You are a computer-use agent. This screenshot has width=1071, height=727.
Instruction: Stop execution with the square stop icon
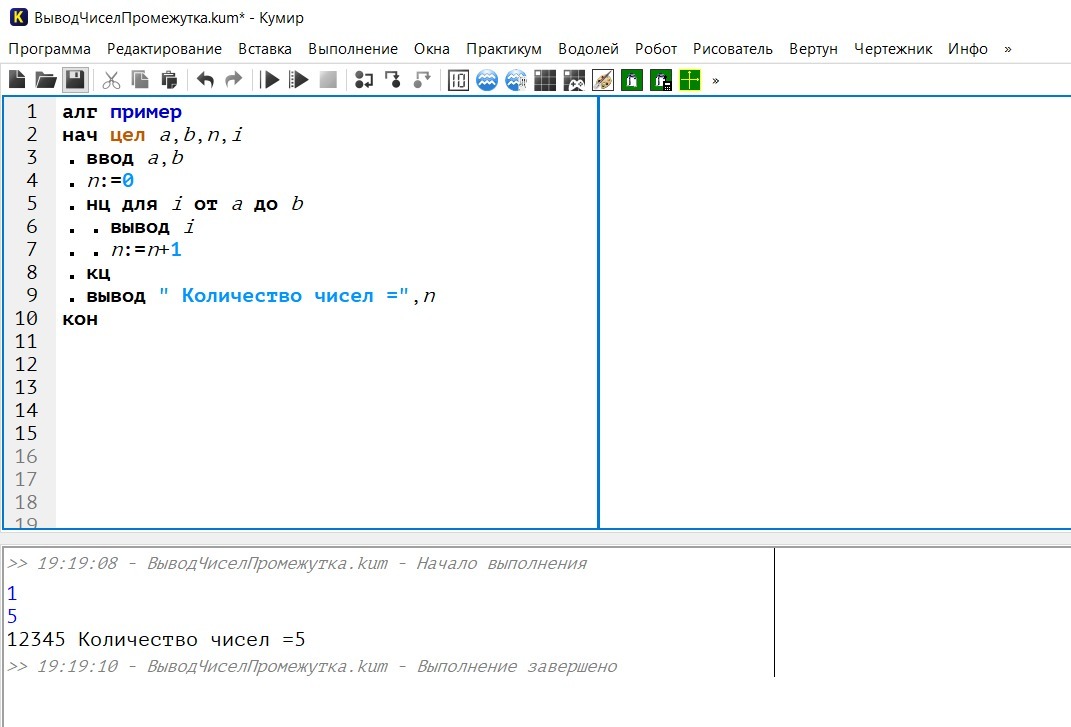point(328,80)
